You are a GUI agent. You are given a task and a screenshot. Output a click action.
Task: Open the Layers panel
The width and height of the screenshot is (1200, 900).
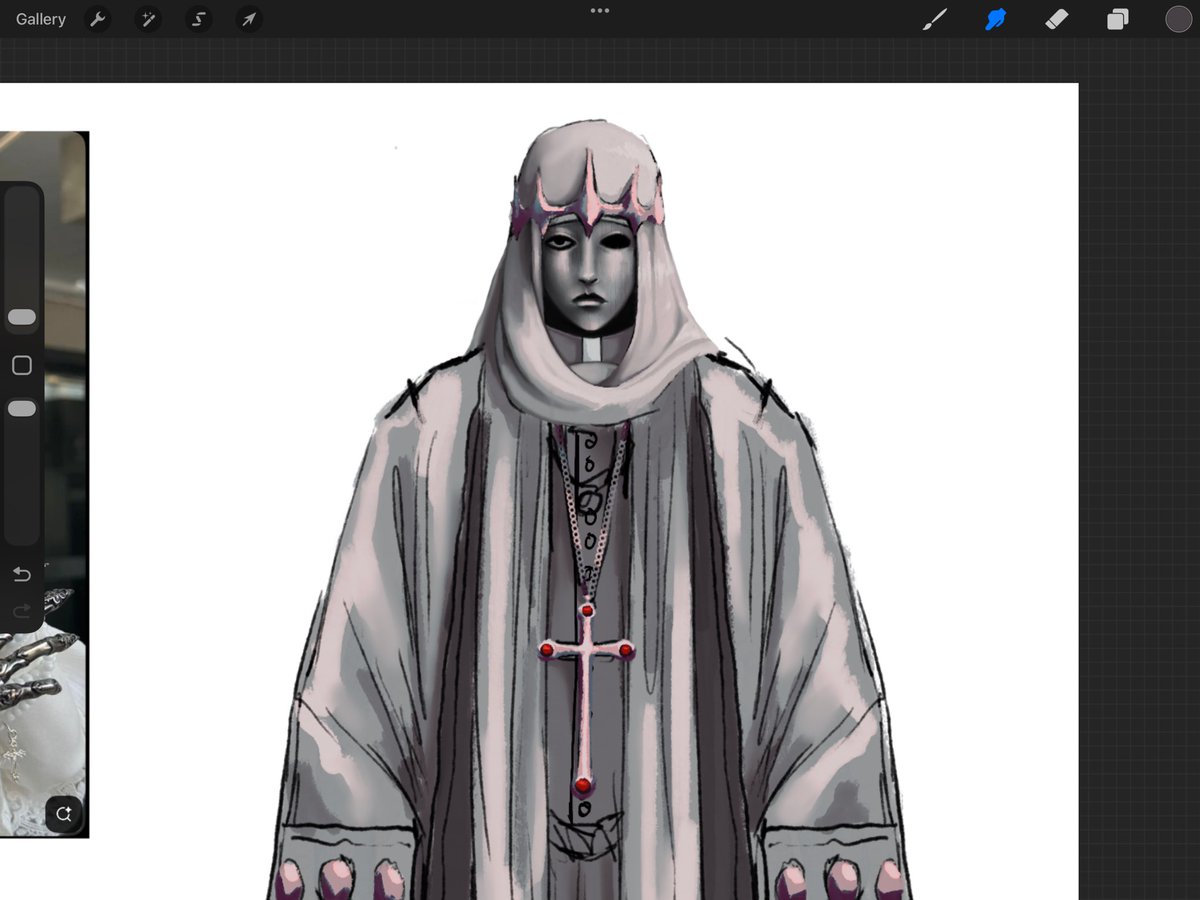(x=1118, y=19)
